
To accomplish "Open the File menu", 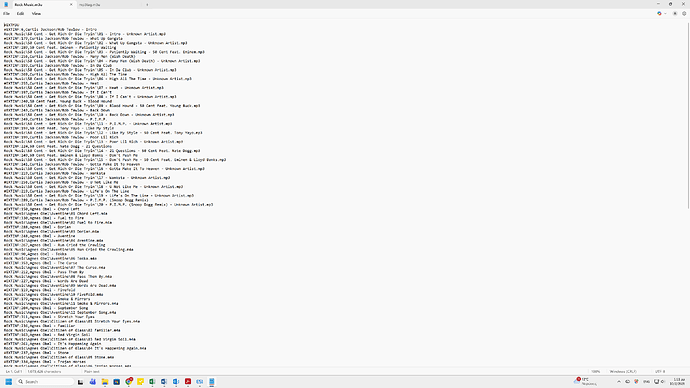I will (7, 14).
